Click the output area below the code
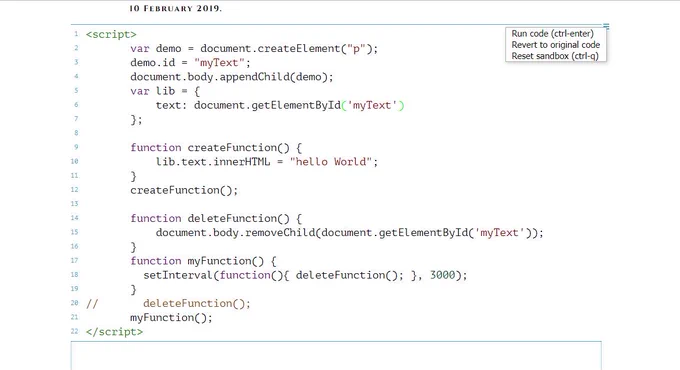This screenshot has width=680, height=370. point(336,356)
